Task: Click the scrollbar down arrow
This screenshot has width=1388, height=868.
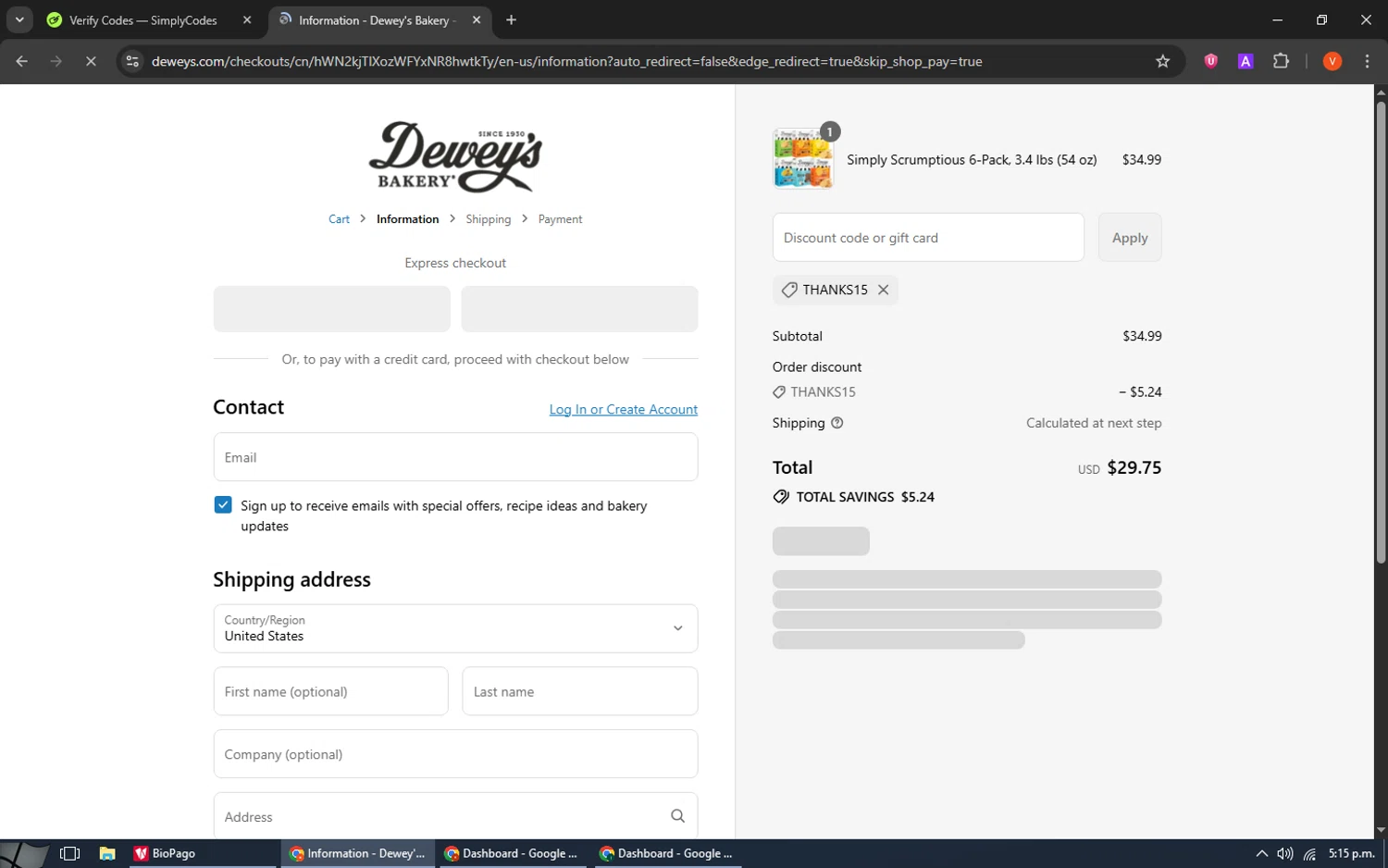Action: 1381,830
